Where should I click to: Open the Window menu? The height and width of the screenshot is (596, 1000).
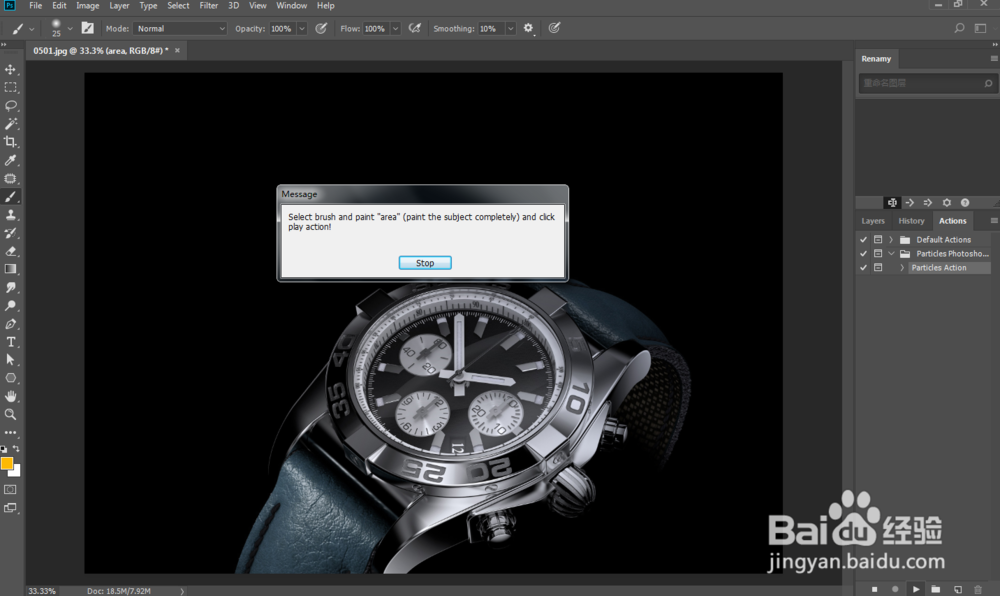pos(291,6)
